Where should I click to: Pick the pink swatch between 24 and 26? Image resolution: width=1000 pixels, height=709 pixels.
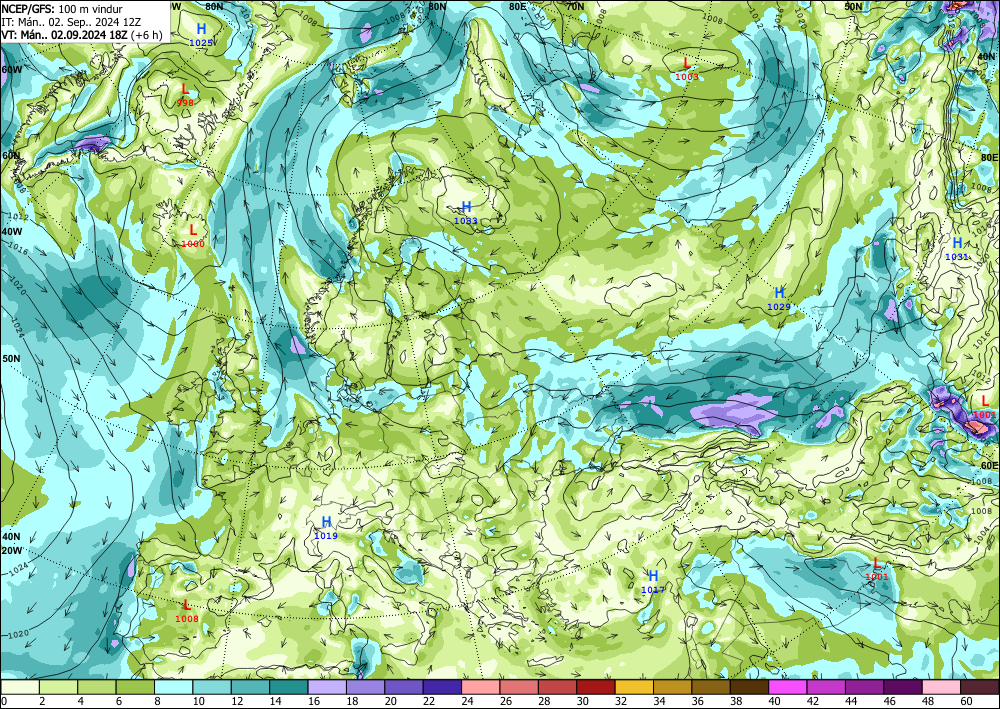pos(481,687)
